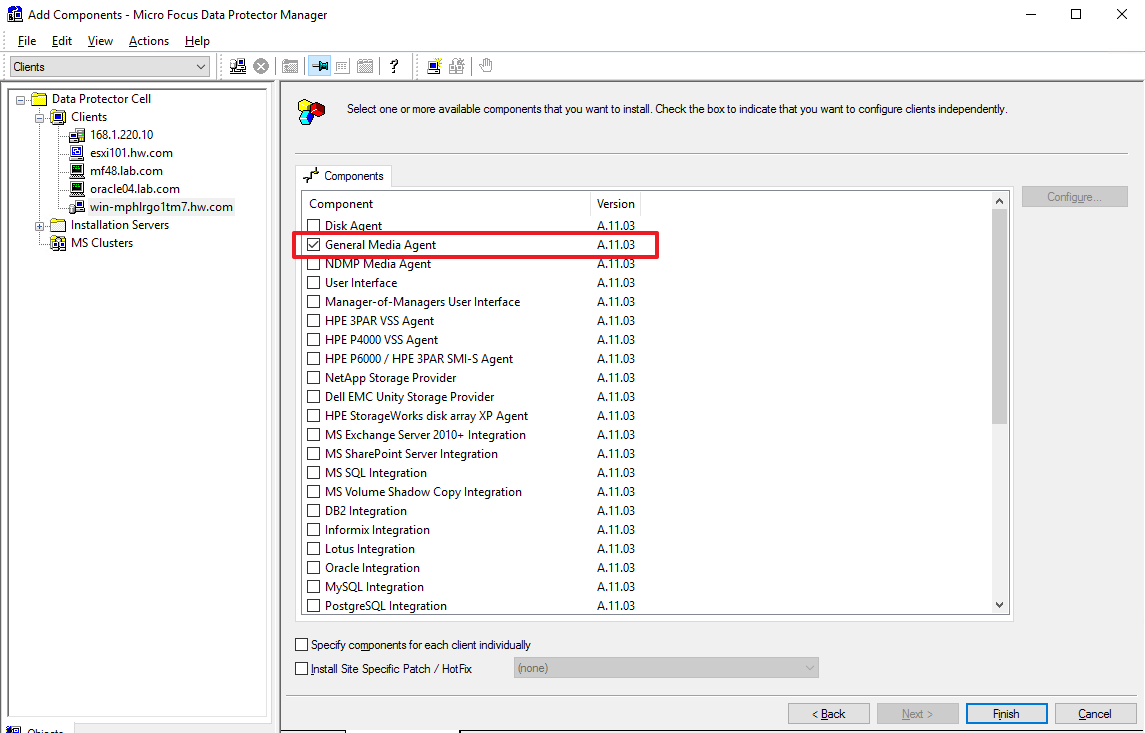Click the component list scroll down arrow
1145x733 pixels.
pyautogui.click(x=1000, y=605)
